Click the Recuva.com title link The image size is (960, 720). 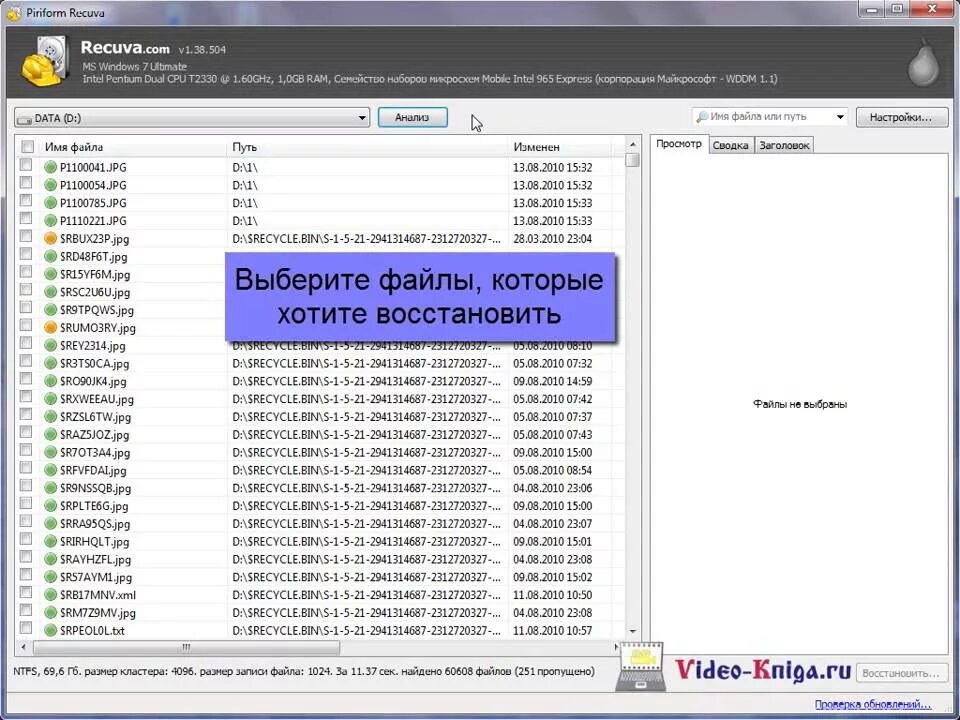click(x=125, y=48)
